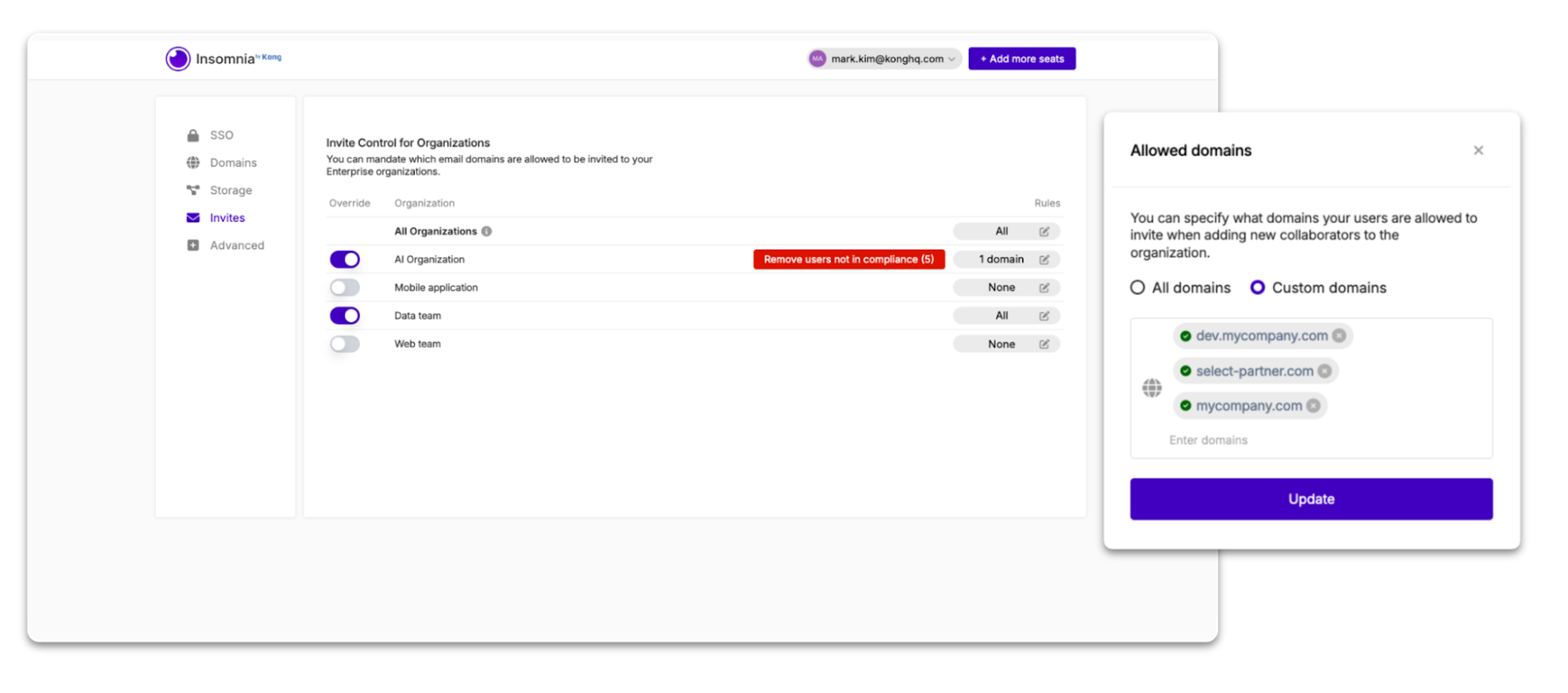Remove the dev.mycompany.com domain chip
1568x693 pixels.
pyautogui.click(x=1340, y=336)
